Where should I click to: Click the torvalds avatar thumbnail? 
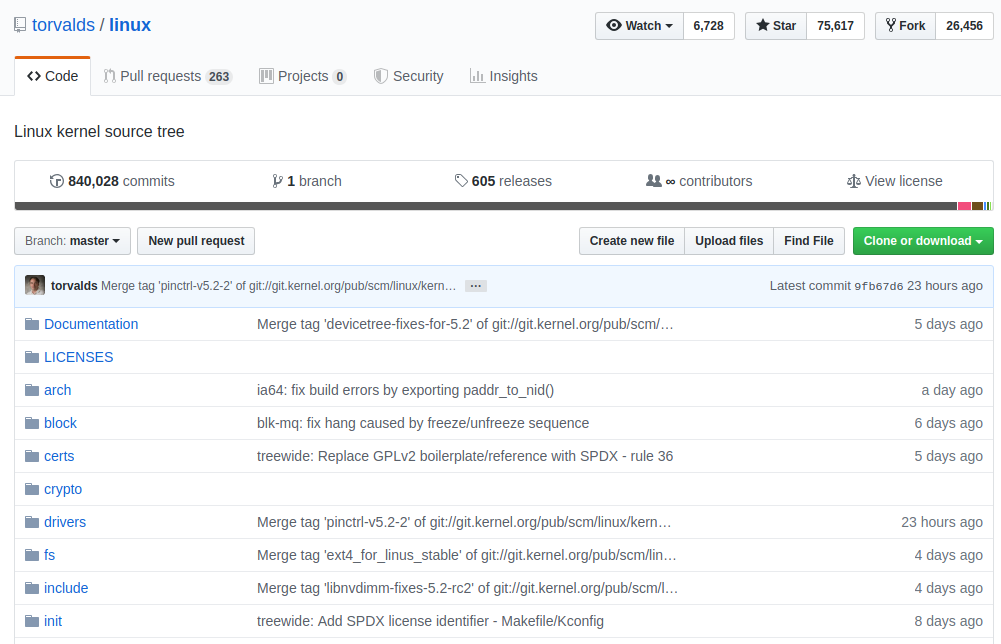point(35,285)
